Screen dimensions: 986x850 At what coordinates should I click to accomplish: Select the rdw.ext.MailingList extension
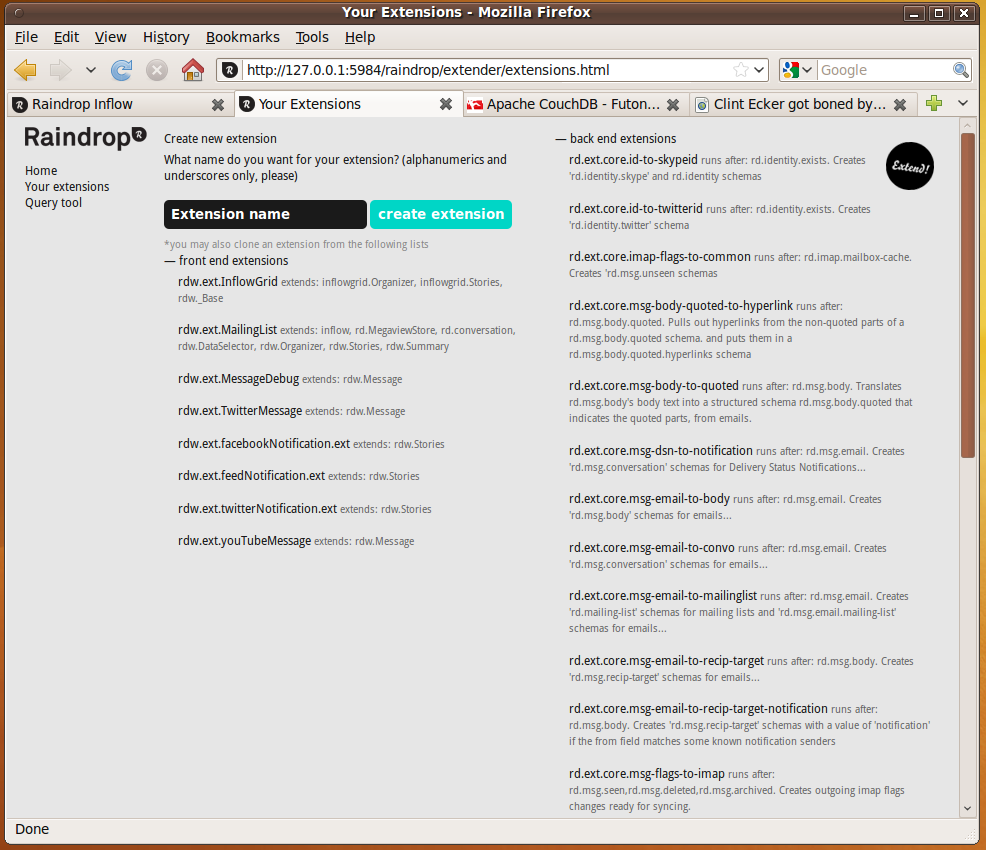click(x=228, y=329)
